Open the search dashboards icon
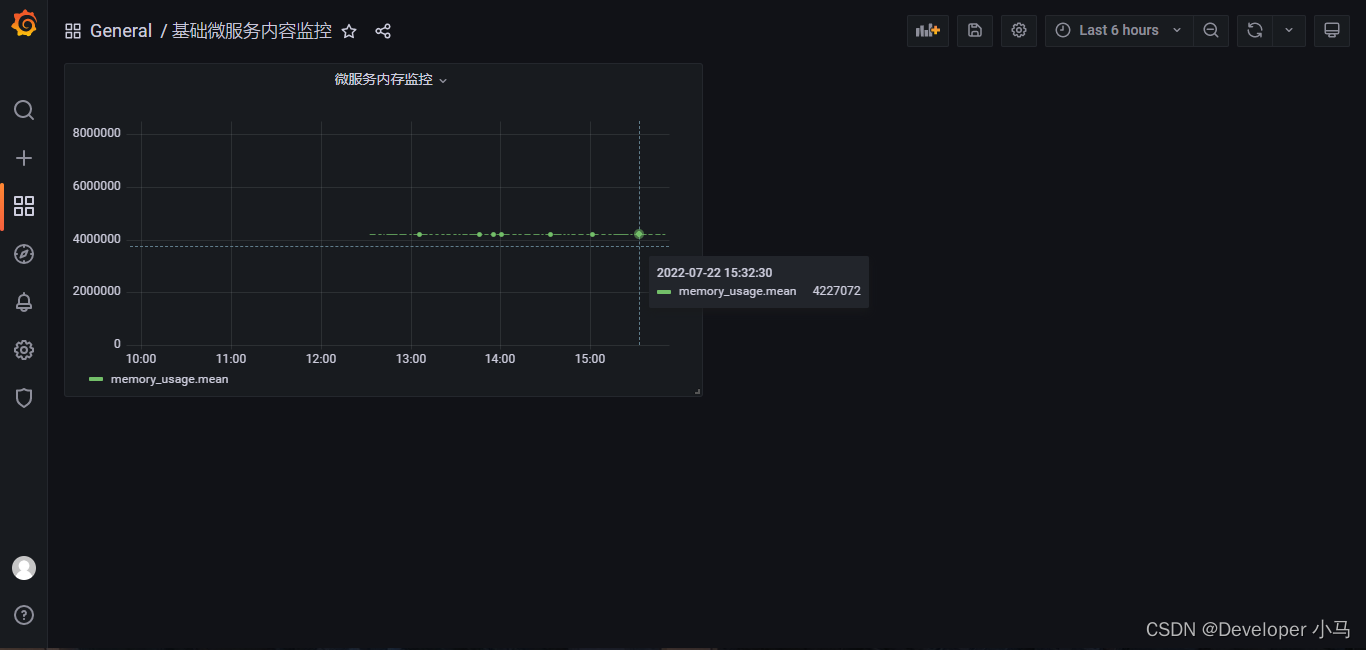This screenshot has height=650, width=1366. pos(24,110)
